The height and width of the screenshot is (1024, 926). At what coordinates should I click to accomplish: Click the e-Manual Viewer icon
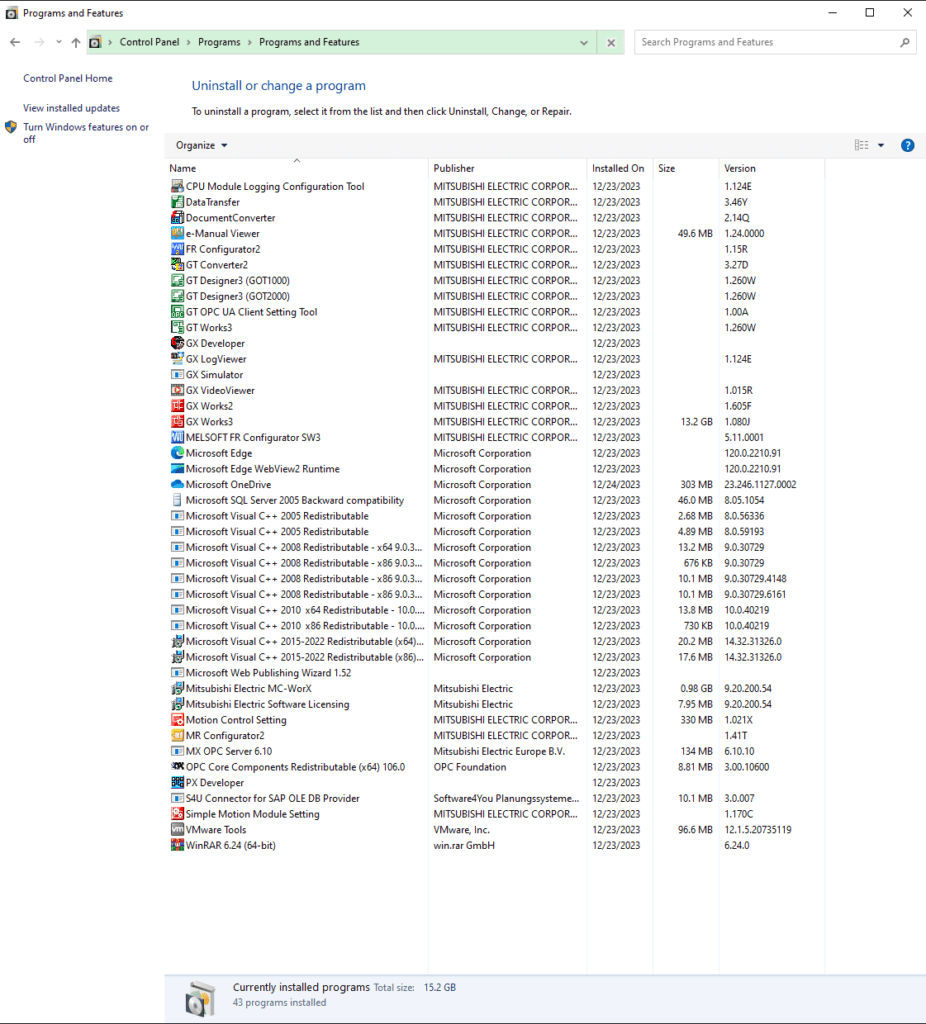point(177,233)
